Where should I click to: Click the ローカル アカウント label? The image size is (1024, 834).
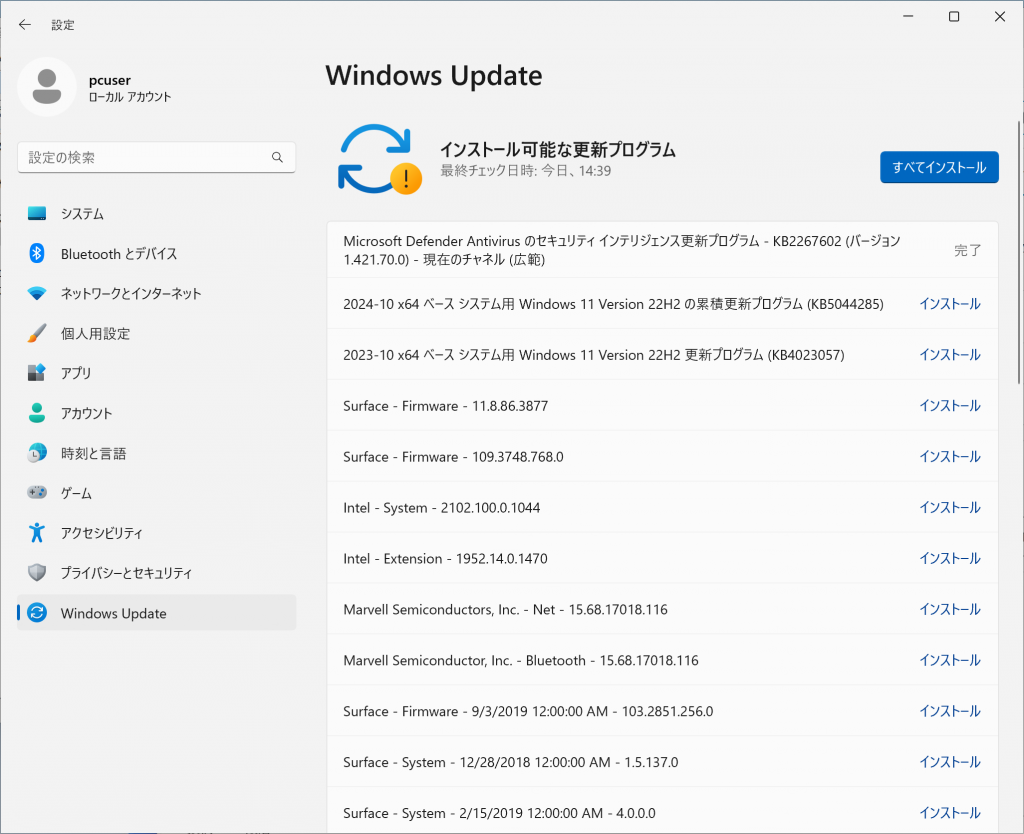(x=130, y=97)
